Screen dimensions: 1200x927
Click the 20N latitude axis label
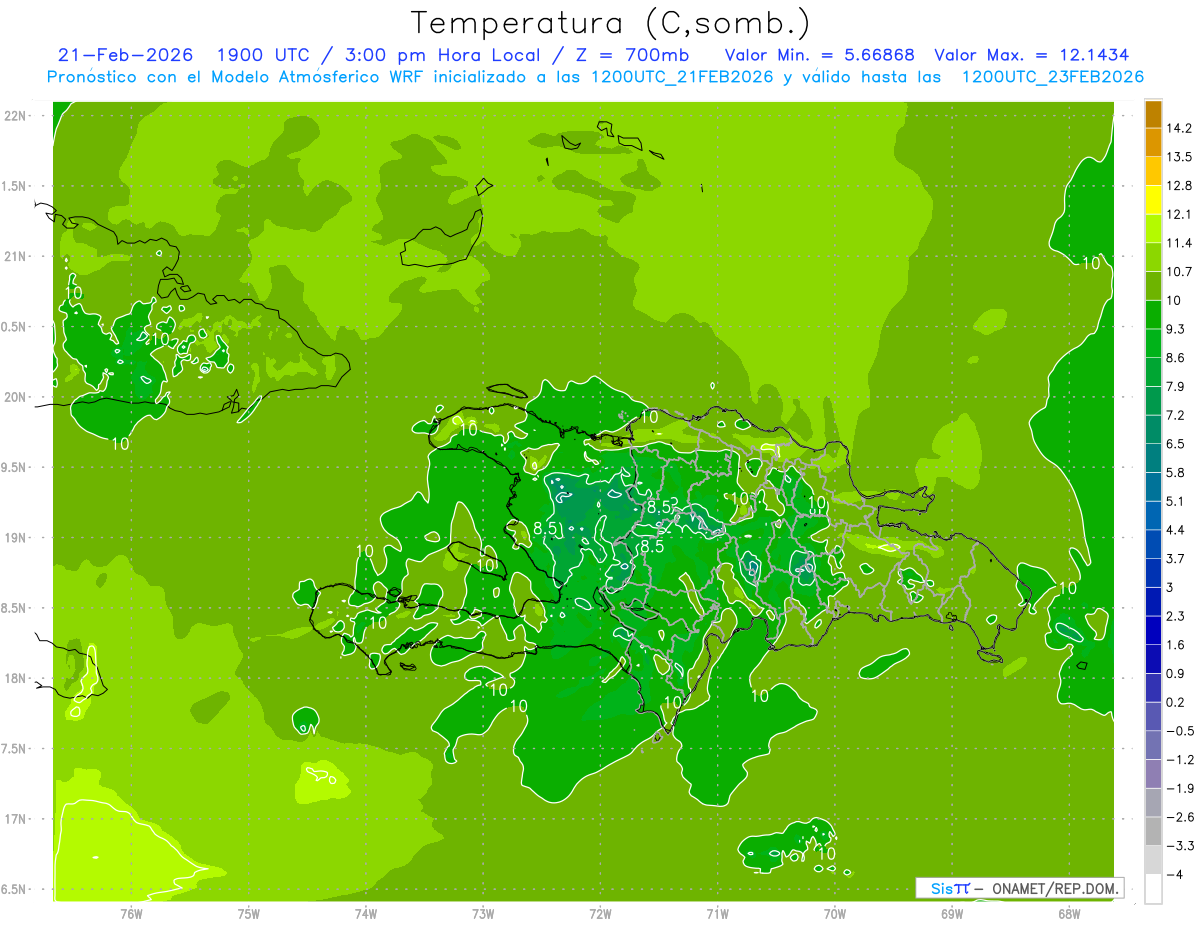click(x=16, y=397)
